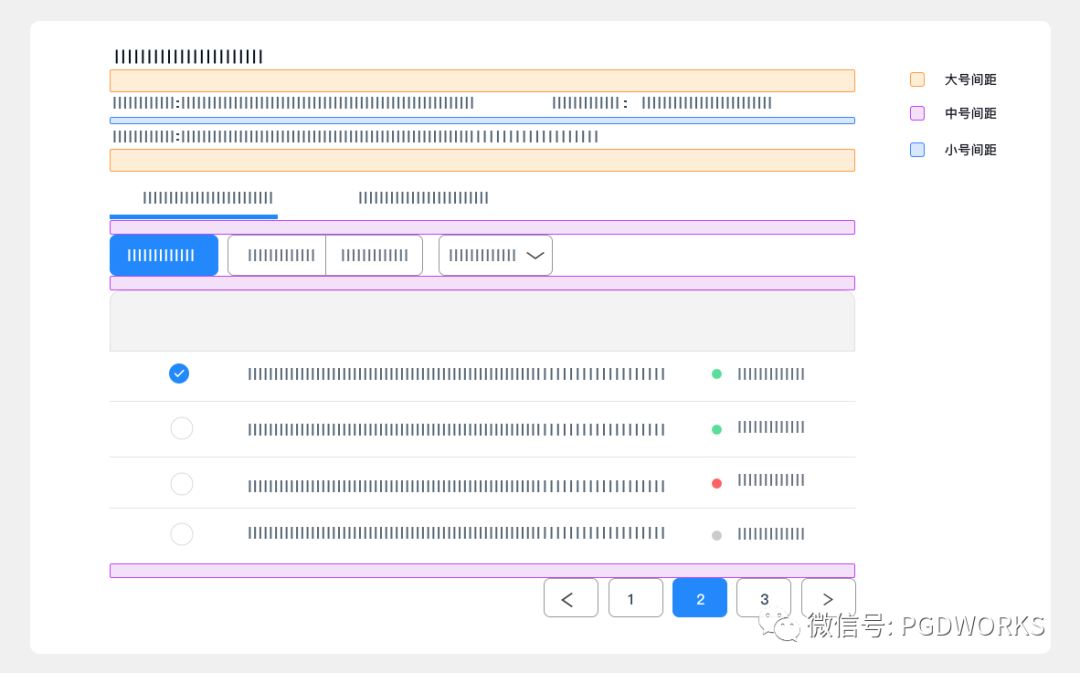
Task: Select the second row's empty circle checkbox
Action: (x=181, y=429)
